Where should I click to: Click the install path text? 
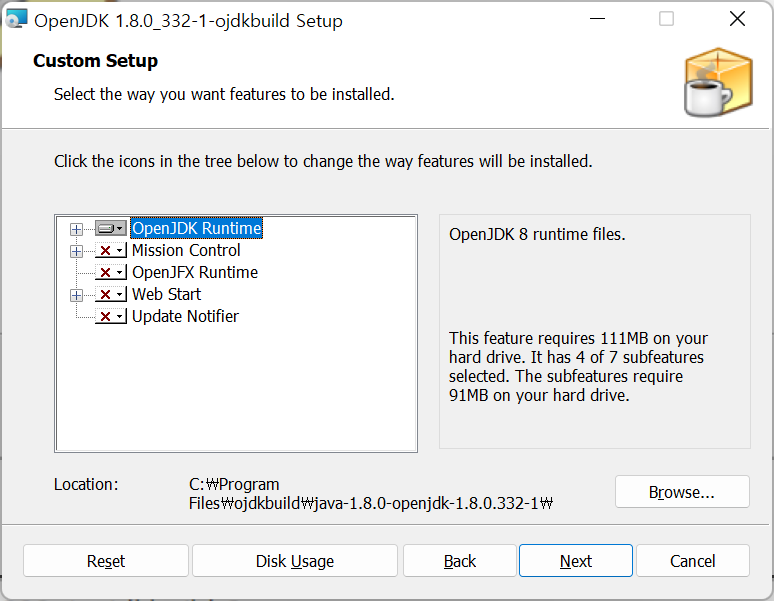click(x=371, y=493)
